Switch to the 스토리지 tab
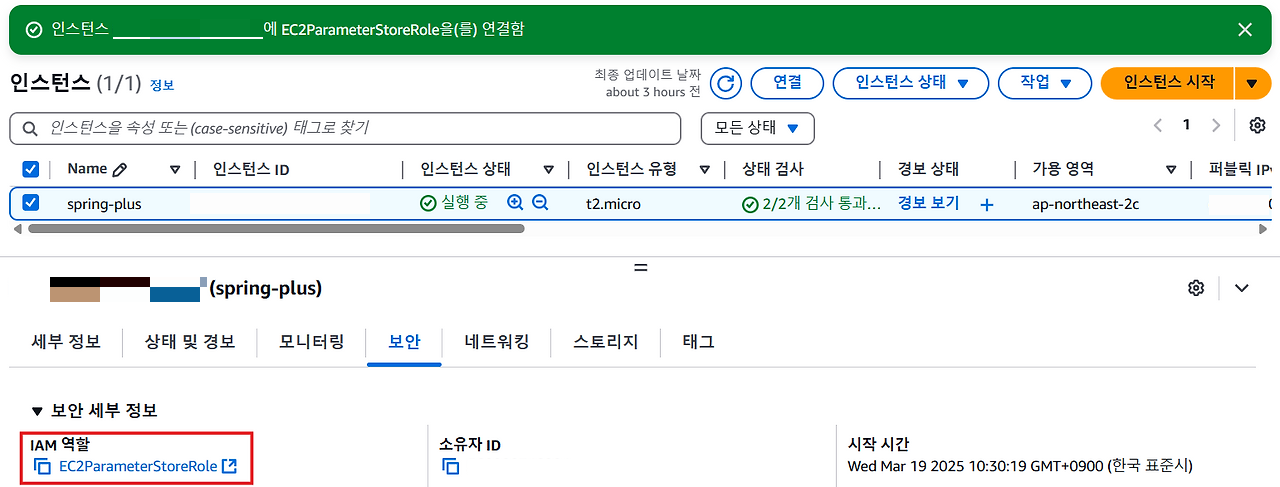 (x=606, y=342)
